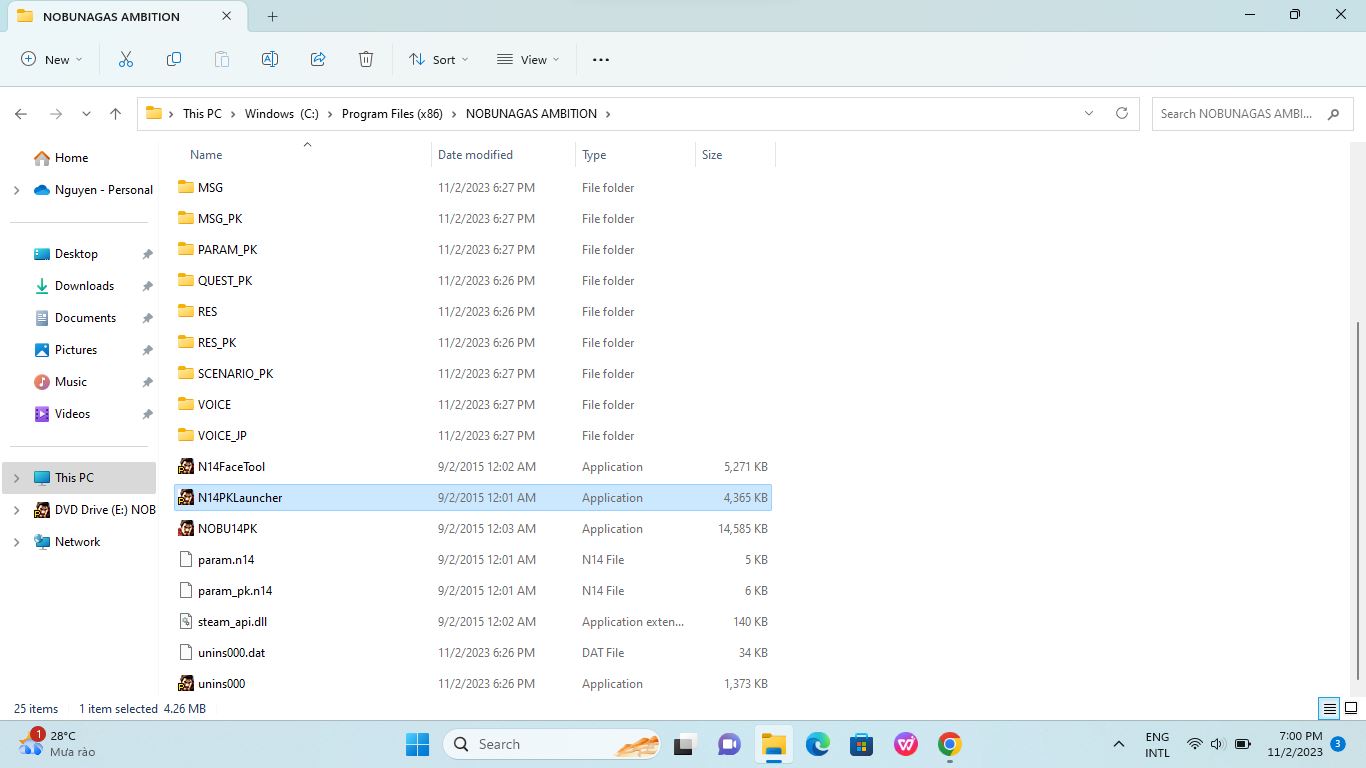
Task: Expand chevron after Program Files (x86)
Action: point(454,114)
